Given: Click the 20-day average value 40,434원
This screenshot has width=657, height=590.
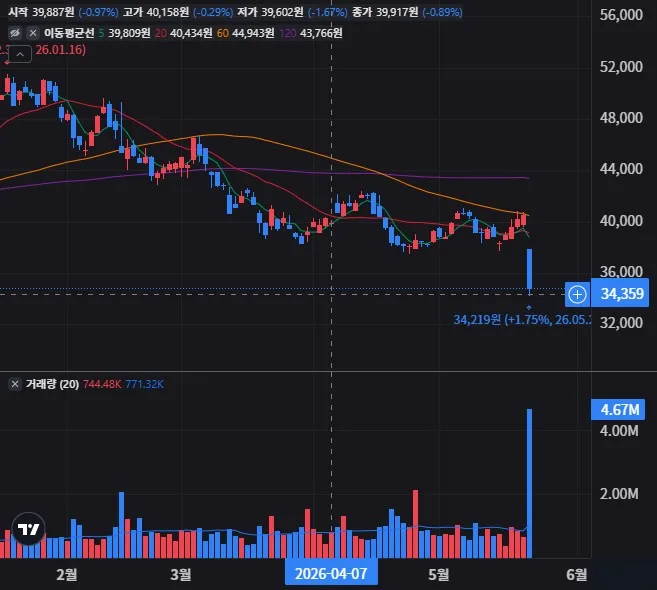Looking at the screenshot, I should tap(191, 33).
